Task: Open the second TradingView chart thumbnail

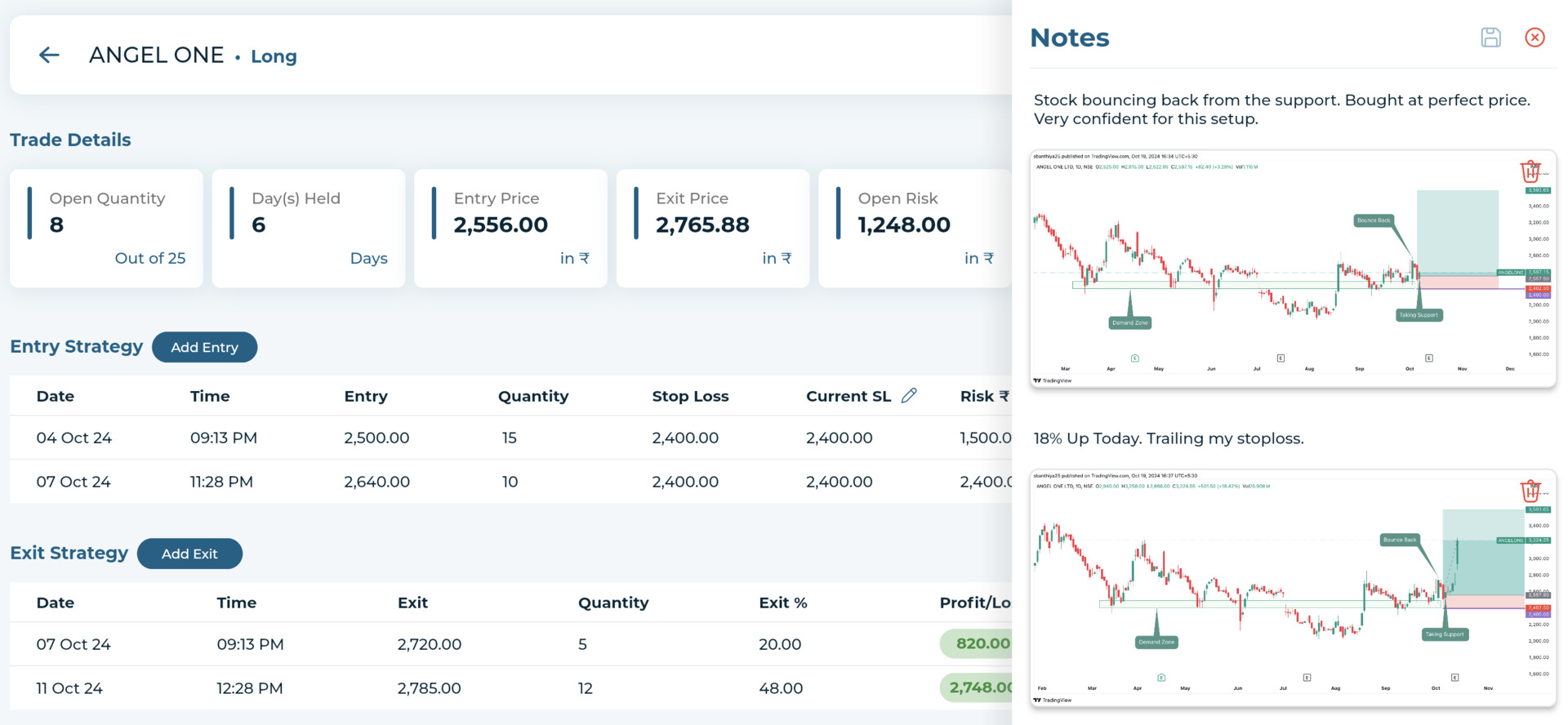Action: (x=1293, y=588)
